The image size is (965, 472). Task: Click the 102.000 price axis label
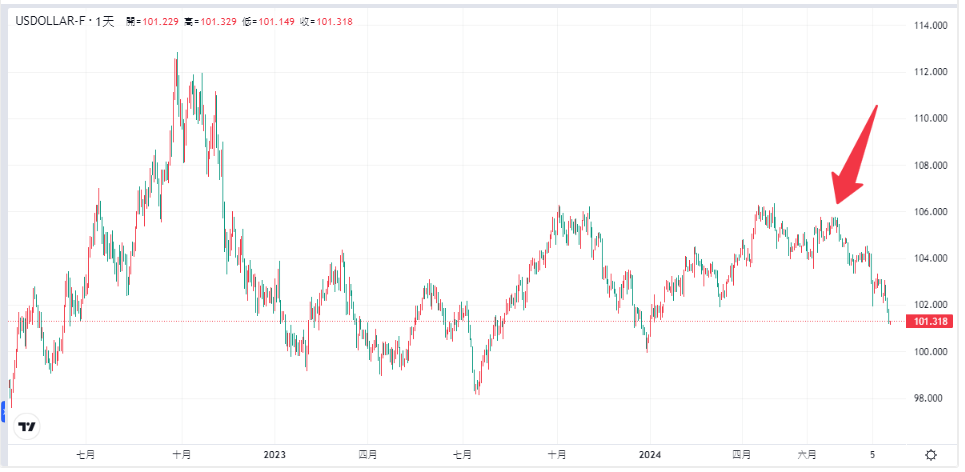coord(931,305)
